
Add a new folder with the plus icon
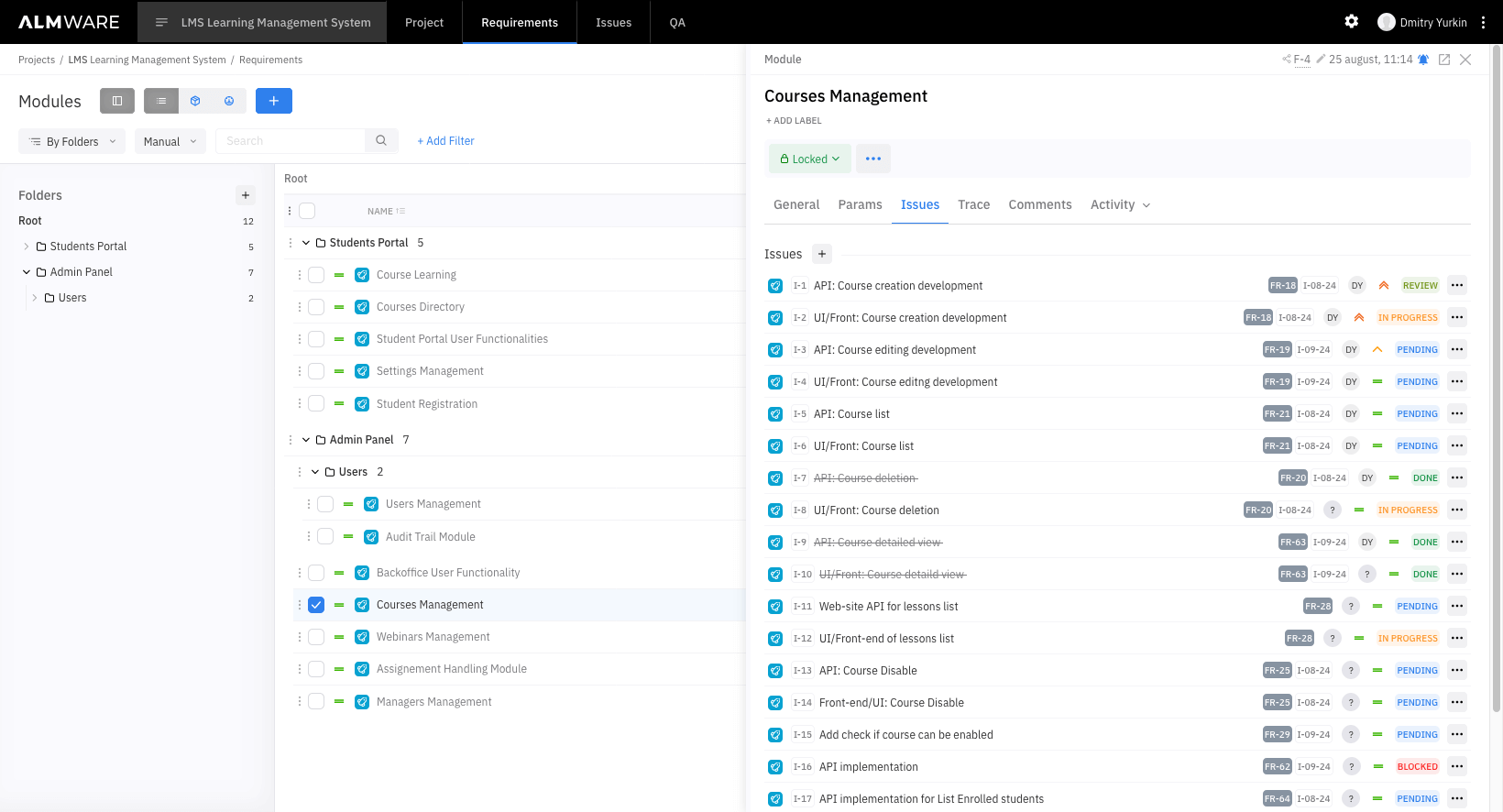(x=246, y=195)
